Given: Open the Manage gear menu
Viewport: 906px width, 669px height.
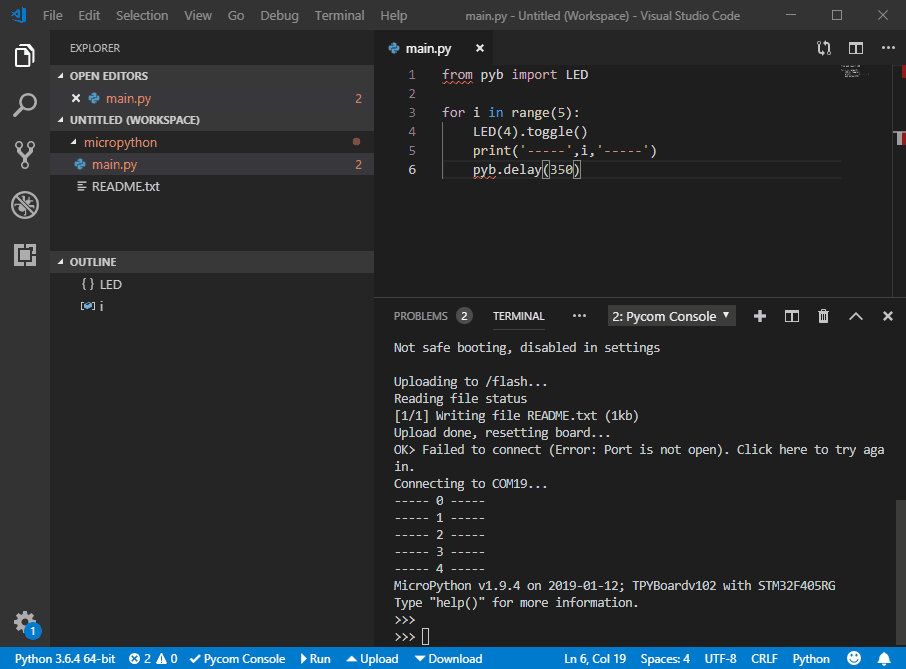Looking at the screenshot, I should tap(26, 623).
